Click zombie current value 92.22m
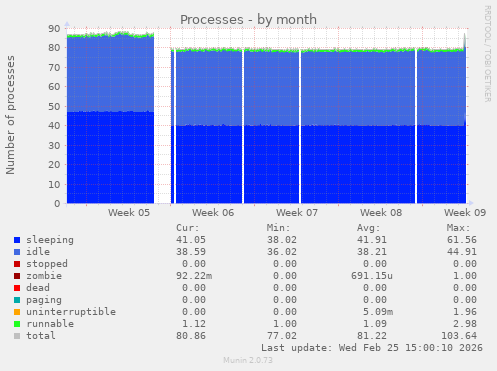Screen dimensions: 497x371 click(x=194, y=276)
